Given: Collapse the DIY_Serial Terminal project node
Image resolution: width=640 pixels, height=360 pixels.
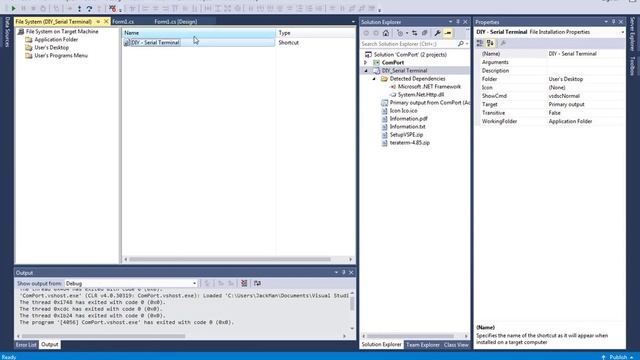Looking at the screenshot, I should (366, 71).
